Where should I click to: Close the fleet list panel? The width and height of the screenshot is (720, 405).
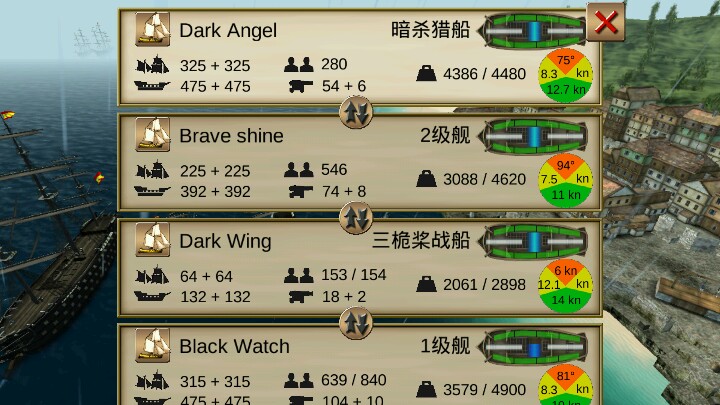coord(606,22)
